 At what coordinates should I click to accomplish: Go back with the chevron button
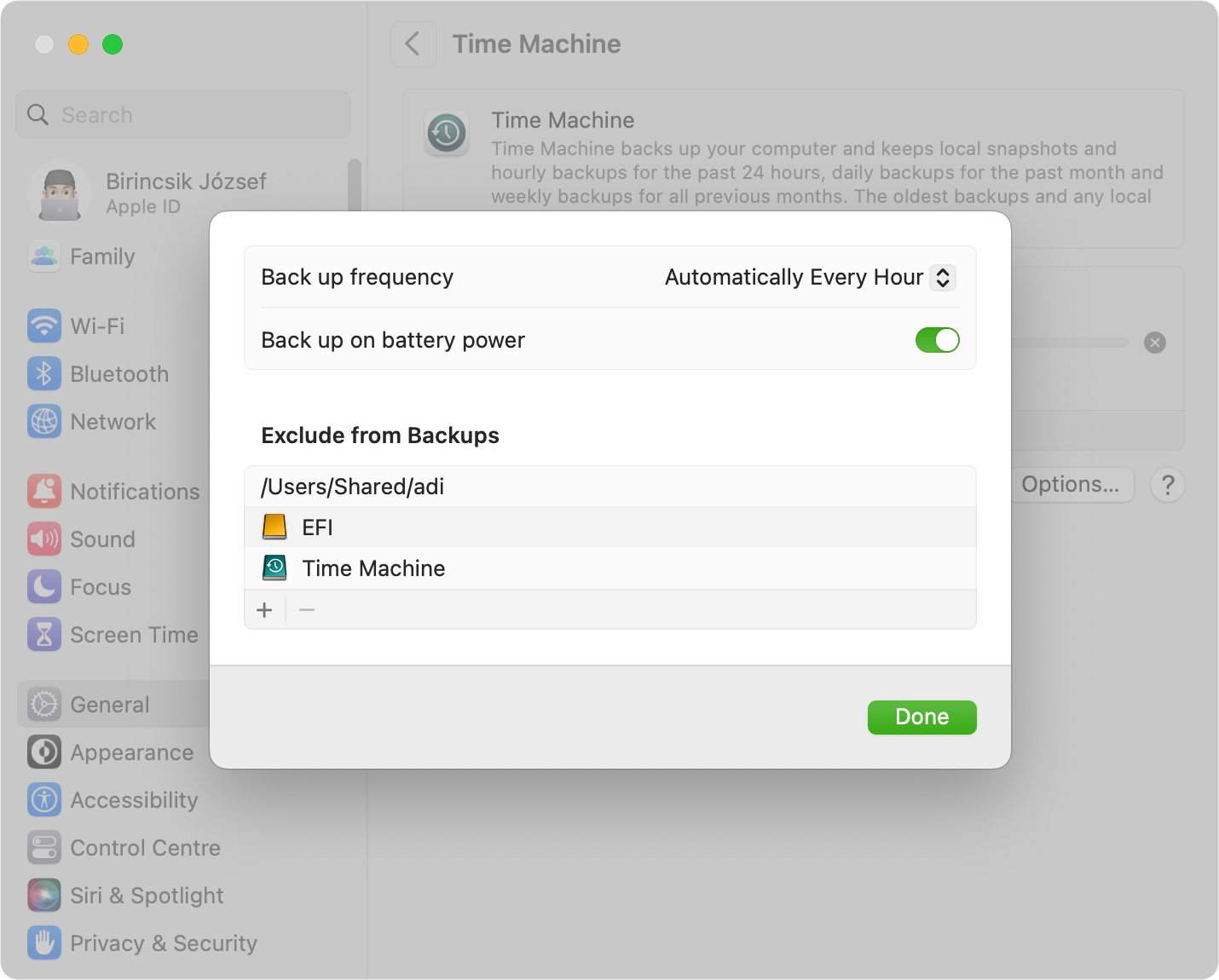click(x=413, y=44)
